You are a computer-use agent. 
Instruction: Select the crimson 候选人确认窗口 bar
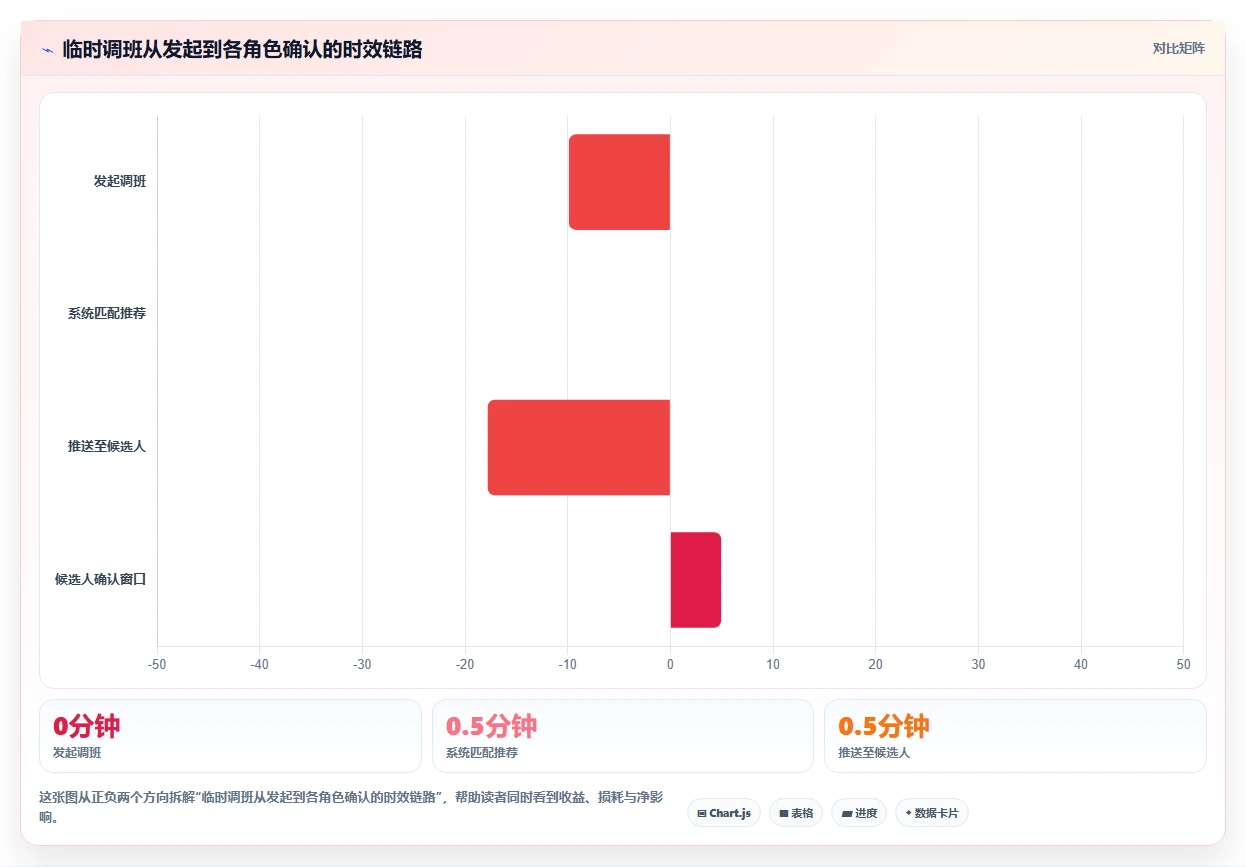tap(696, 580)
